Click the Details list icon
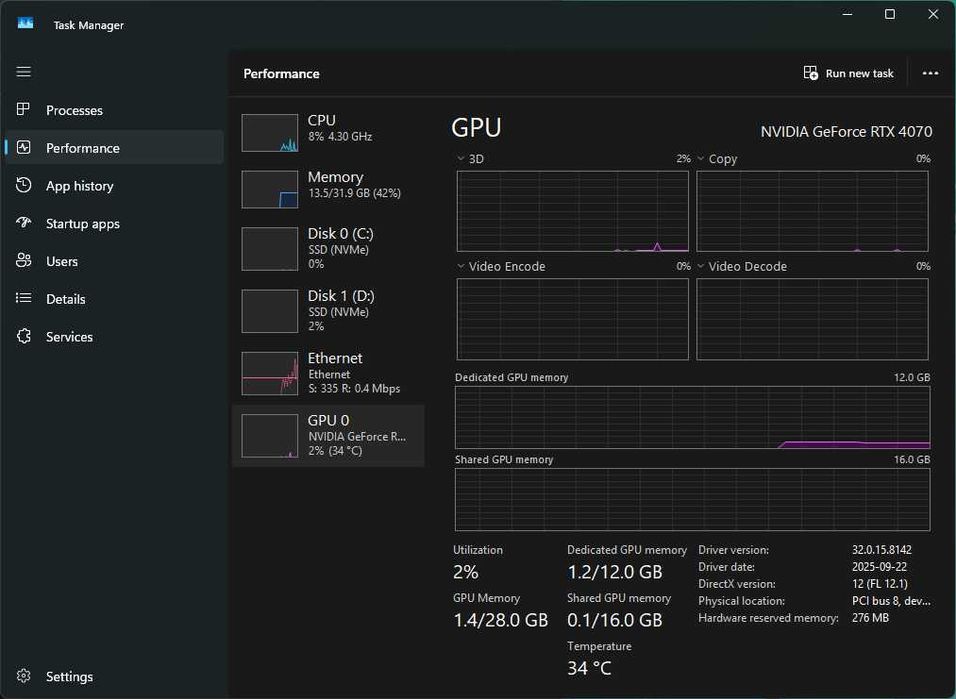The height and width of the screenshot is (699, 956). (24, 299)
